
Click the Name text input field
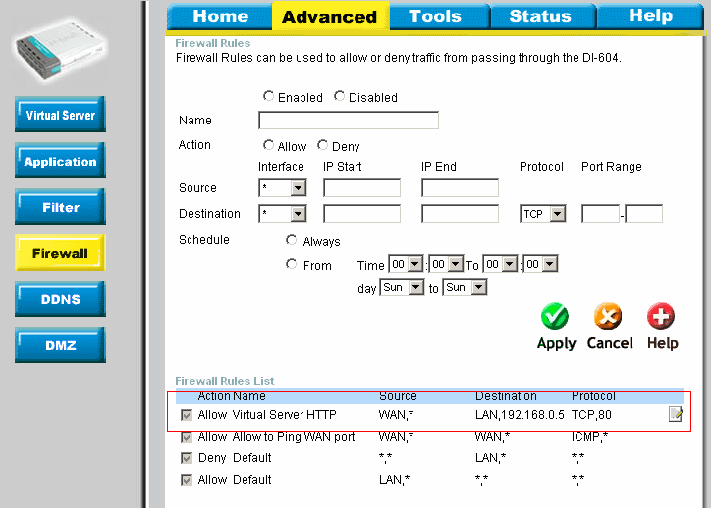[x=348, y=121]
